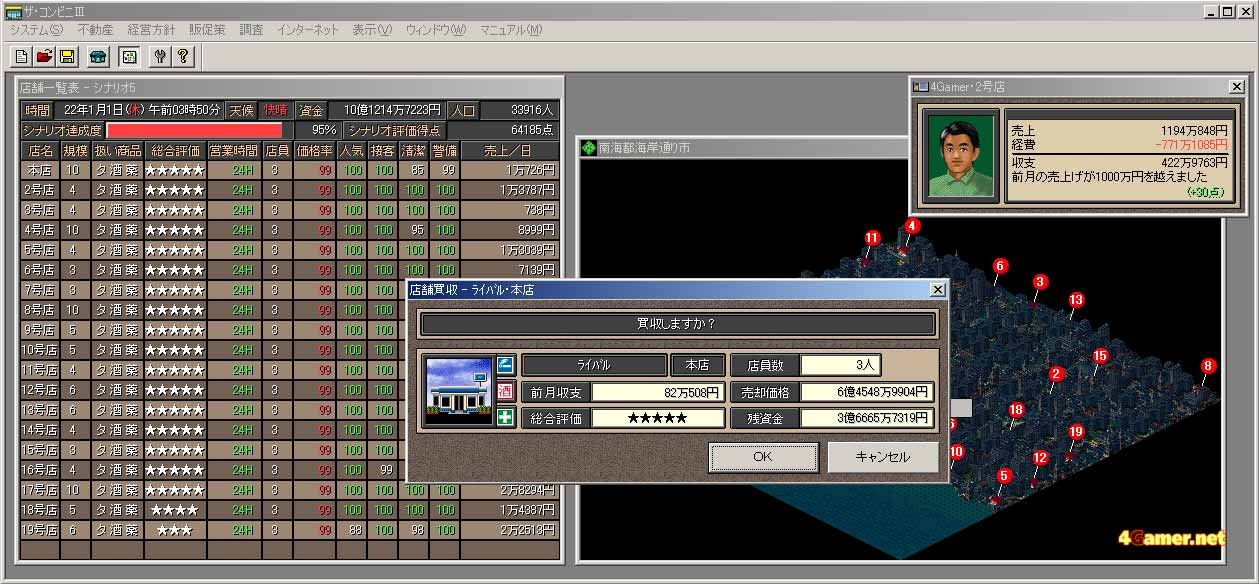The image size is (1259, 584).
Task: Click the green cross medicine icon in dialog
Action: pyautogui.click(x=505, y=417)
